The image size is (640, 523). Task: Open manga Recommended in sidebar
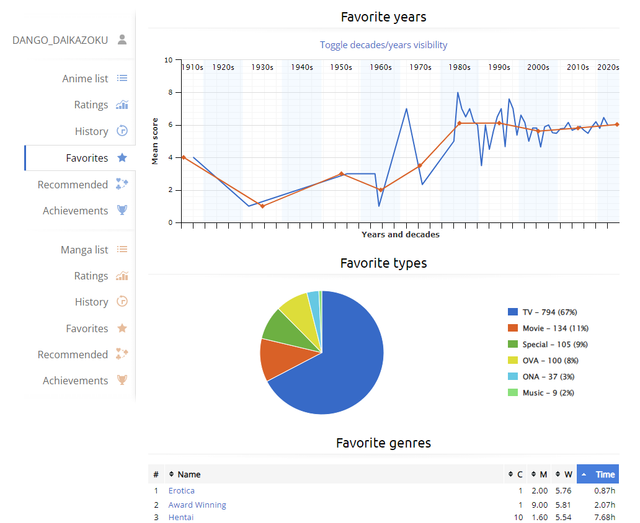coord(72,355)
